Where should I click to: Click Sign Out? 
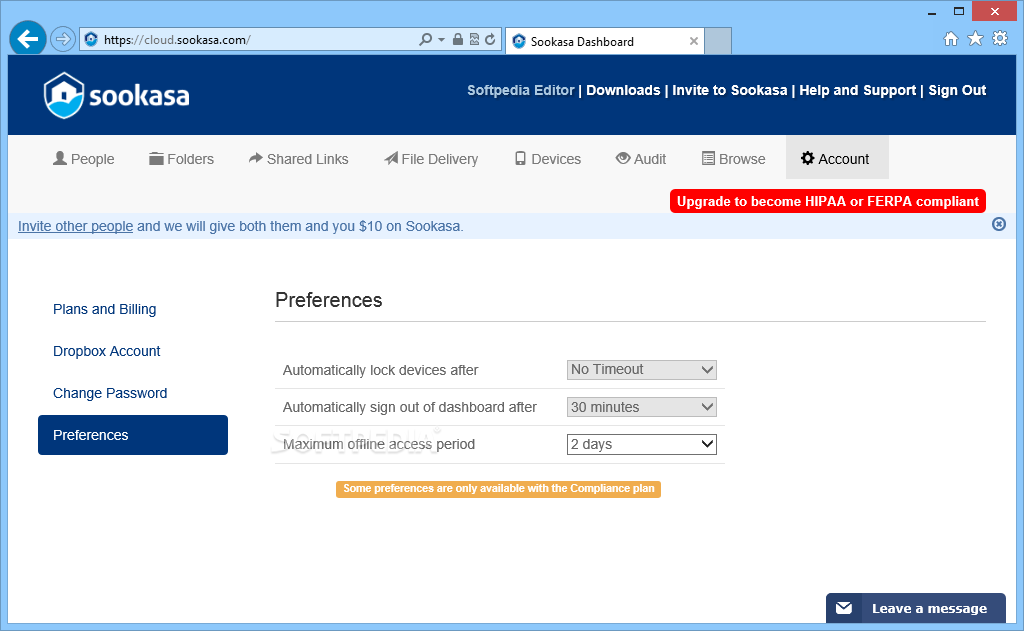point(957,90)
